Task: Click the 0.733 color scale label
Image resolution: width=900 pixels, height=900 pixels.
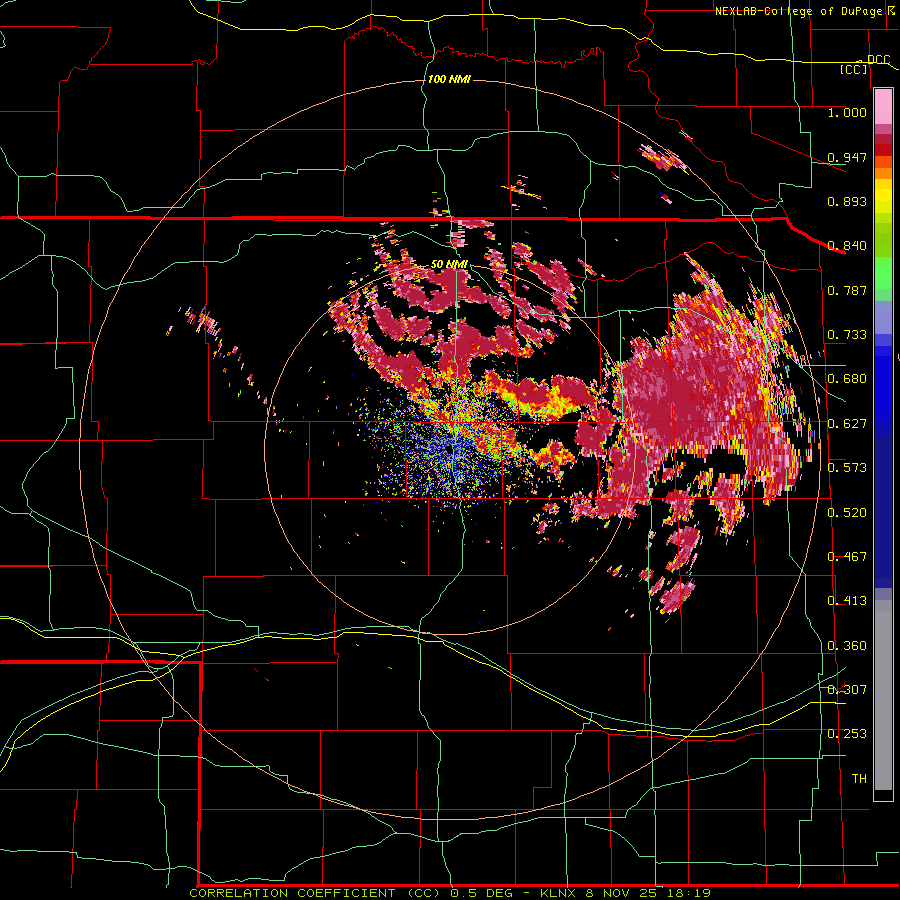Action: [847, 335]
